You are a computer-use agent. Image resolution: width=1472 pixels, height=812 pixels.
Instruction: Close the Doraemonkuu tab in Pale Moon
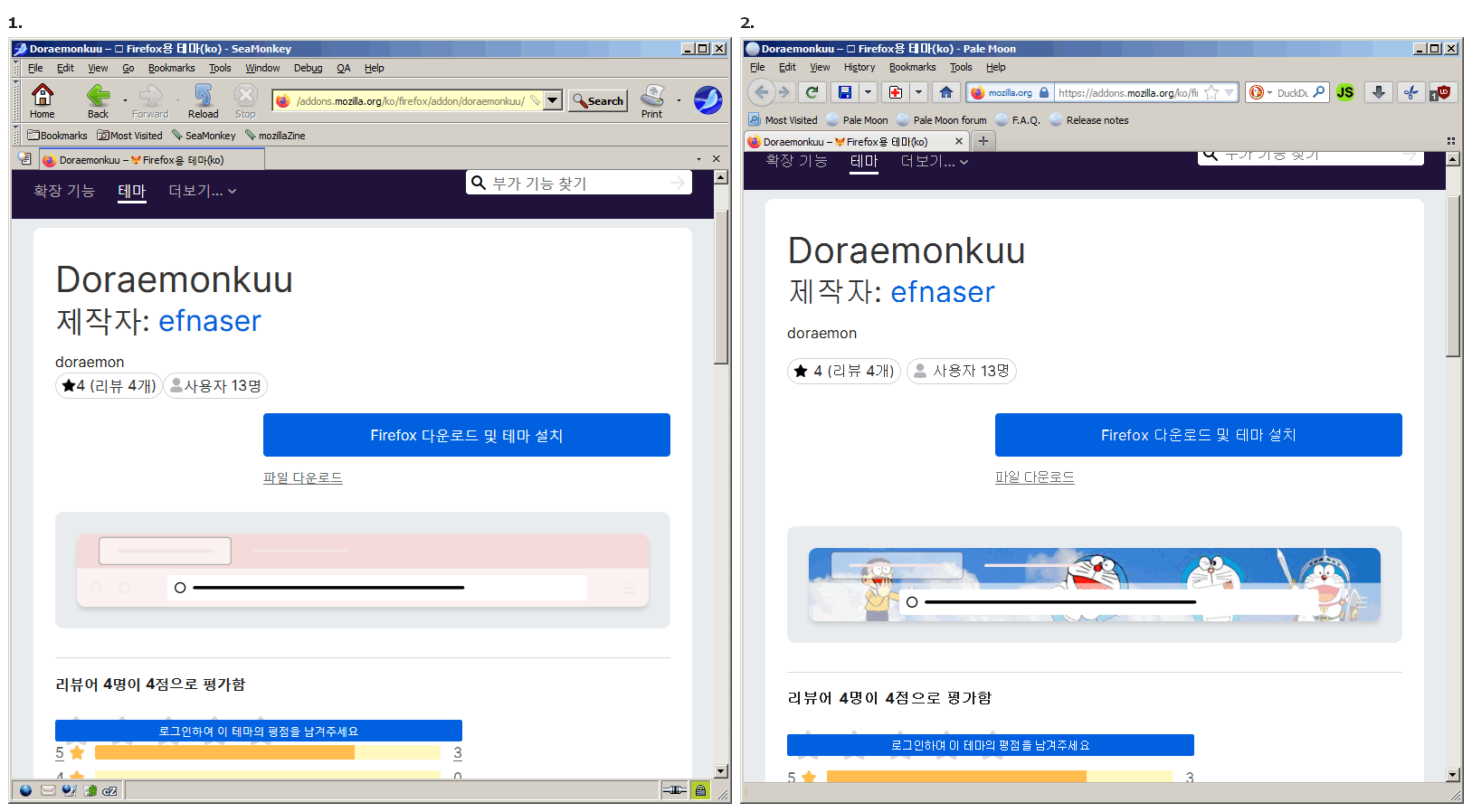(959, 141)
